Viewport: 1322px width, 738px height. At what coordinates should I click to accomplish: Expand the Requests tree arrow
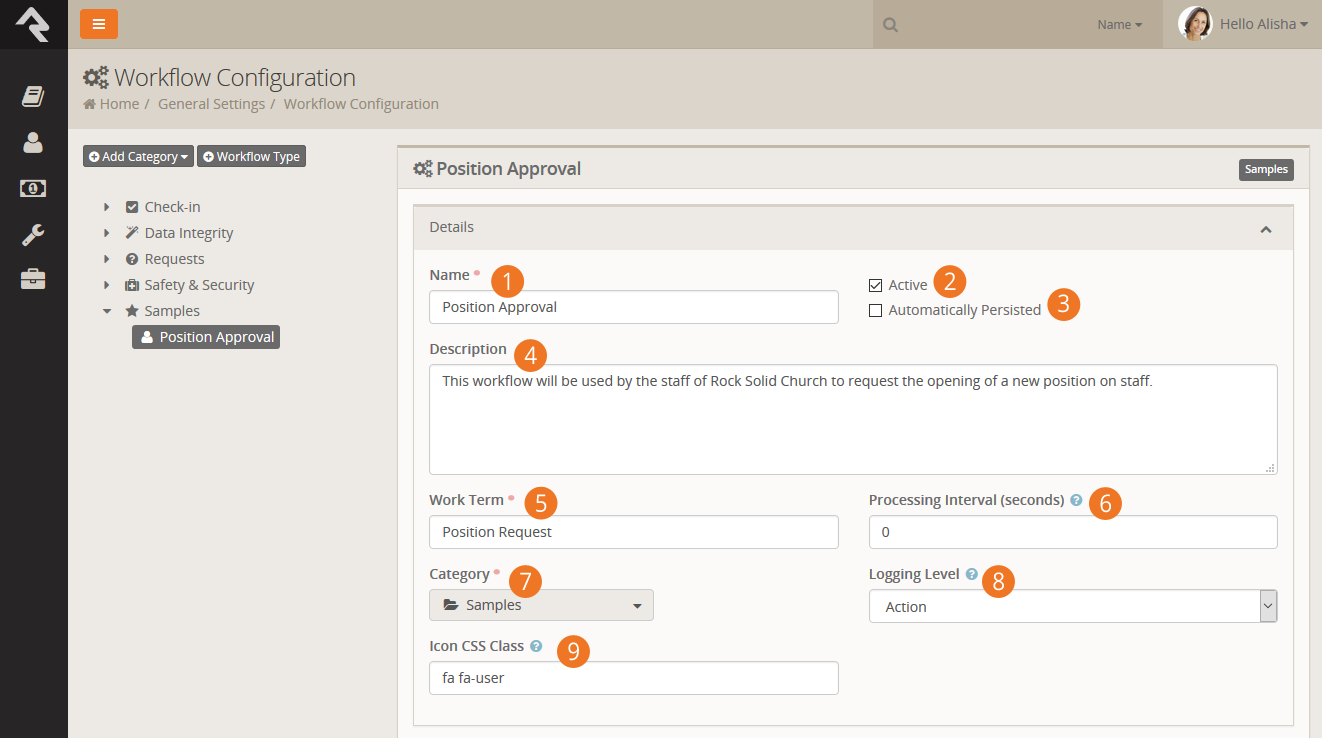[107, 259]
